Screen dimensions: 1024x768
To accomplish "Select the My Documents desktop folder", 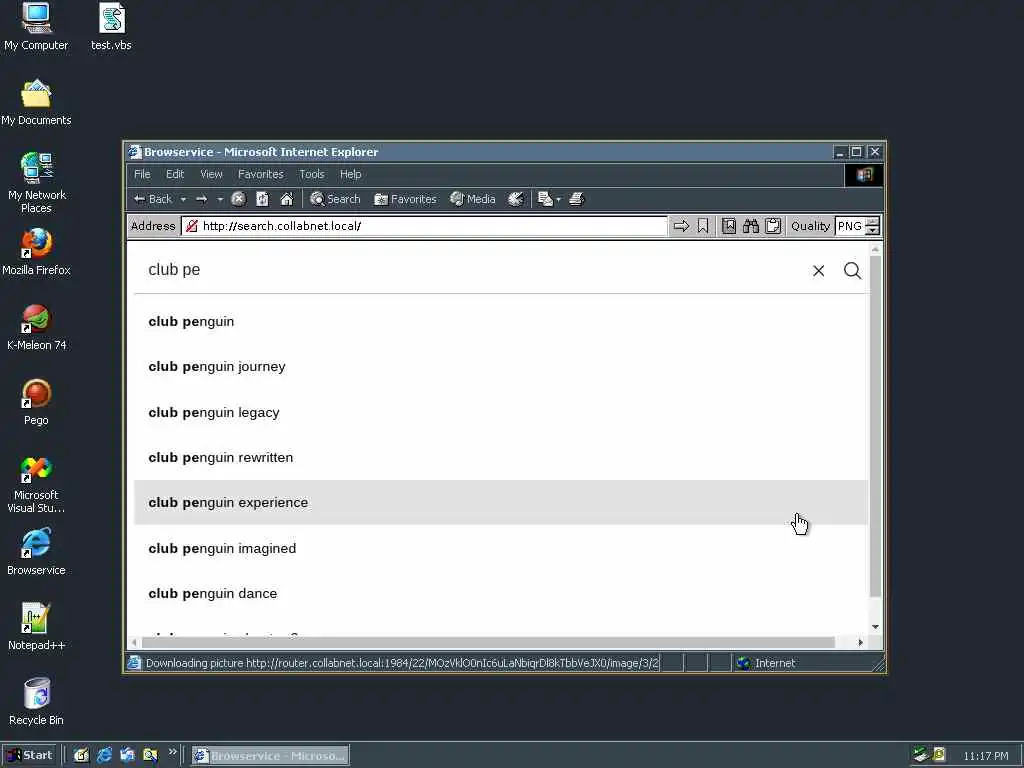I will [36, 102].
